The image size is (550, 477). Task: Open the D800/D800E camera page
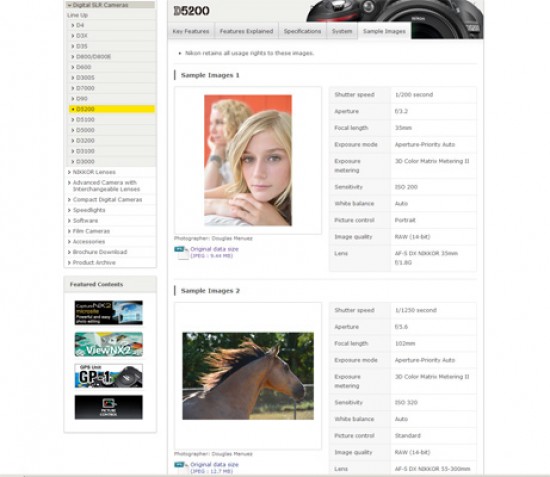(x=93, y=56)
